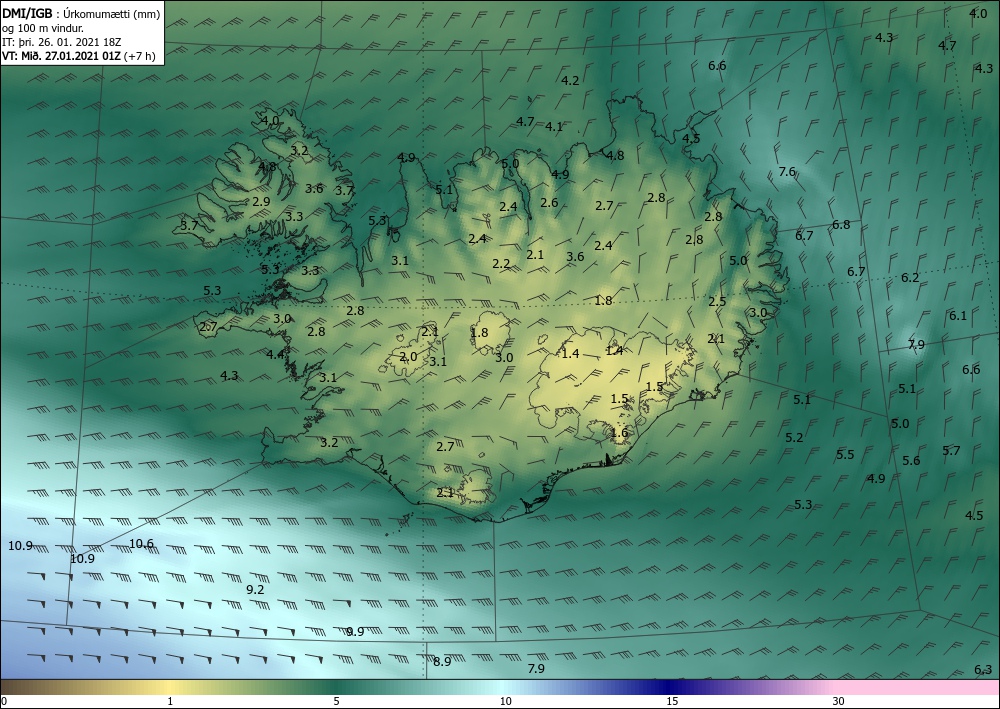This screenshot has height=709, width=1000.
Task: Click the 5.7 value on the map
Action: 952,451
